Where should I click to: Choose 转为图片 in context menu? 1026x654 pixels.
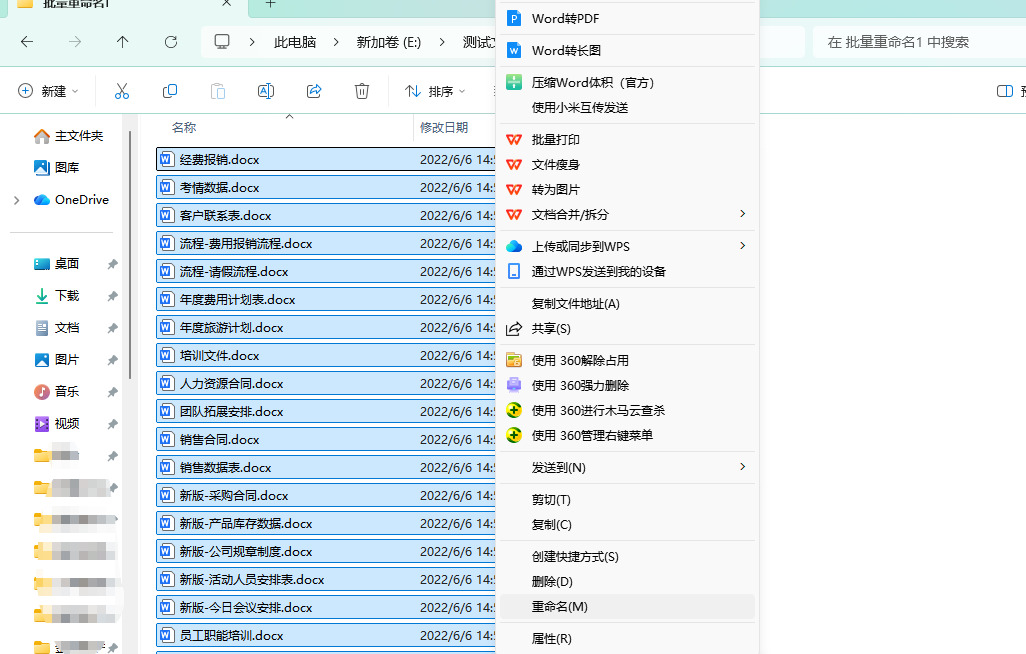pyautogui.click(x=628, y=189)
